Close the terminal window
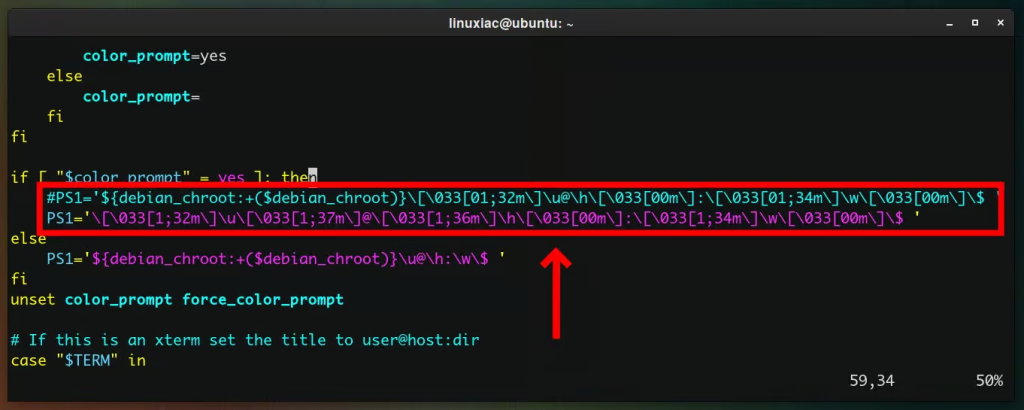 point(1000,23)
